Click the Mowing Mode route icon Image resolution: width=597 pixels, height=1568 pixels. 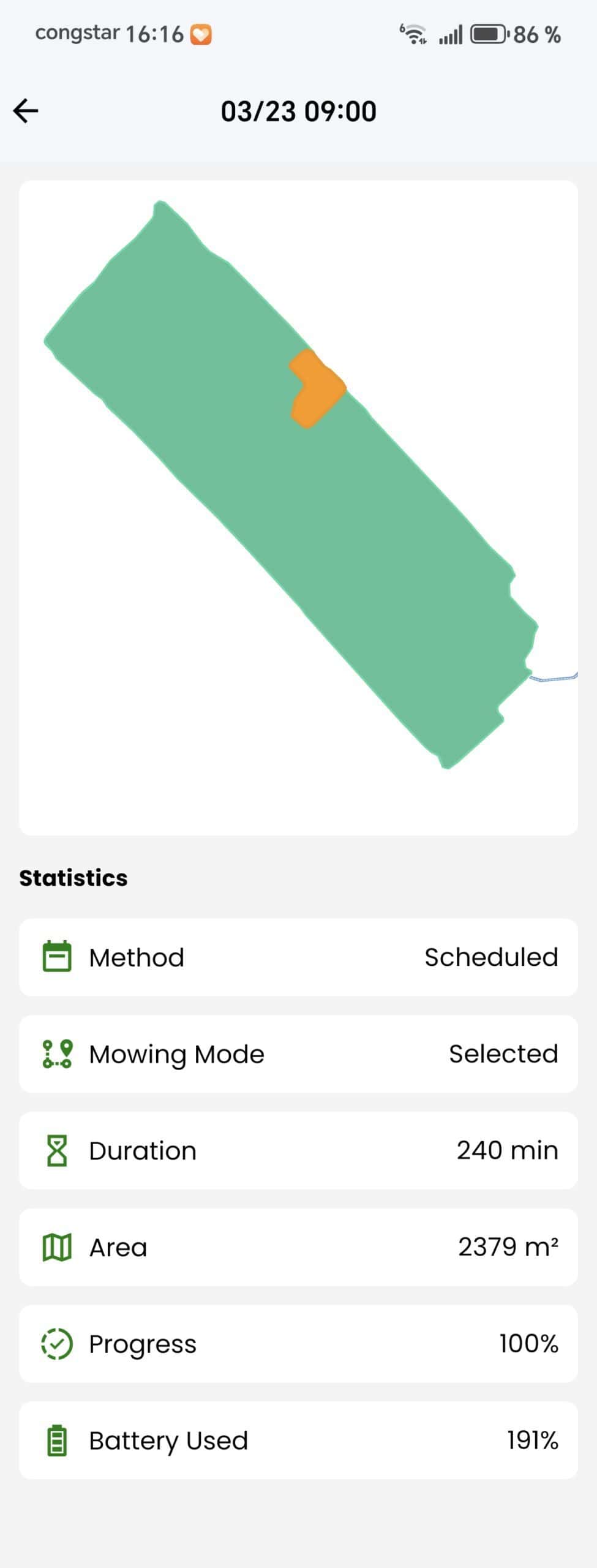coord(57,1053)
